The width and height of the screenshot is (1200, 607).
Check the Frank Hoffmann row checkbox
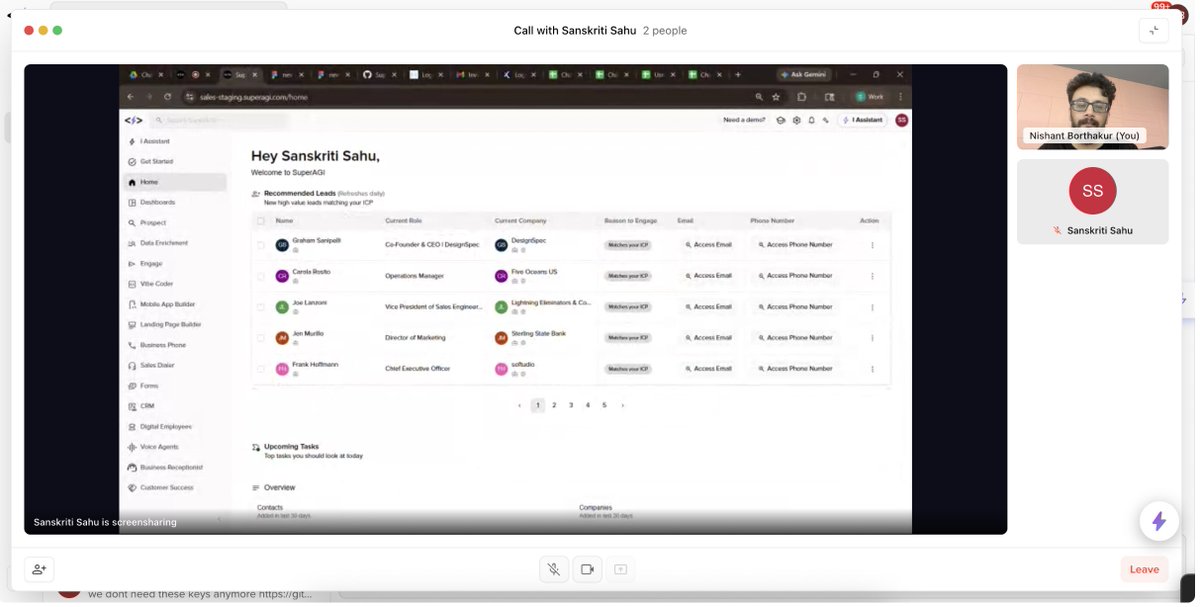click(x=261, y=369)
